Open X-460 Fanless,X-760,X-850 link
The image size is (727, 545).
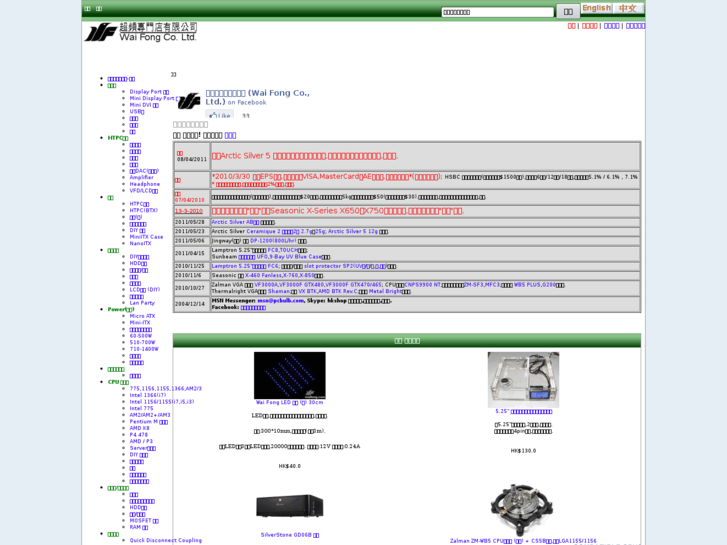click(x=280, y=276)
